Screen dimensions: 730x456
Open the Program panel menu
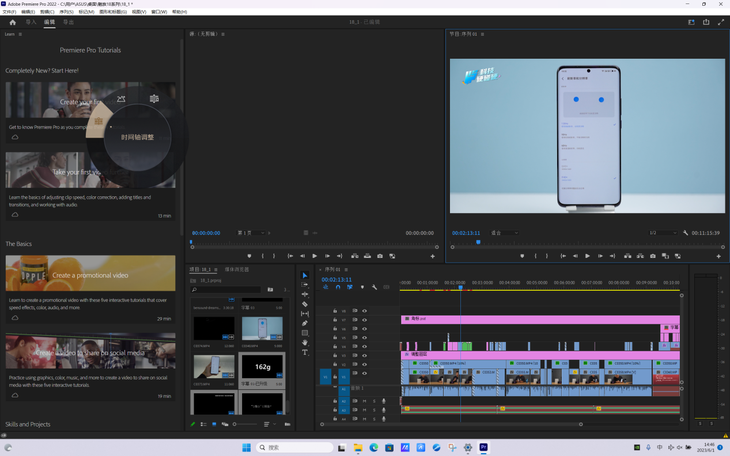(x=482, y=34)
